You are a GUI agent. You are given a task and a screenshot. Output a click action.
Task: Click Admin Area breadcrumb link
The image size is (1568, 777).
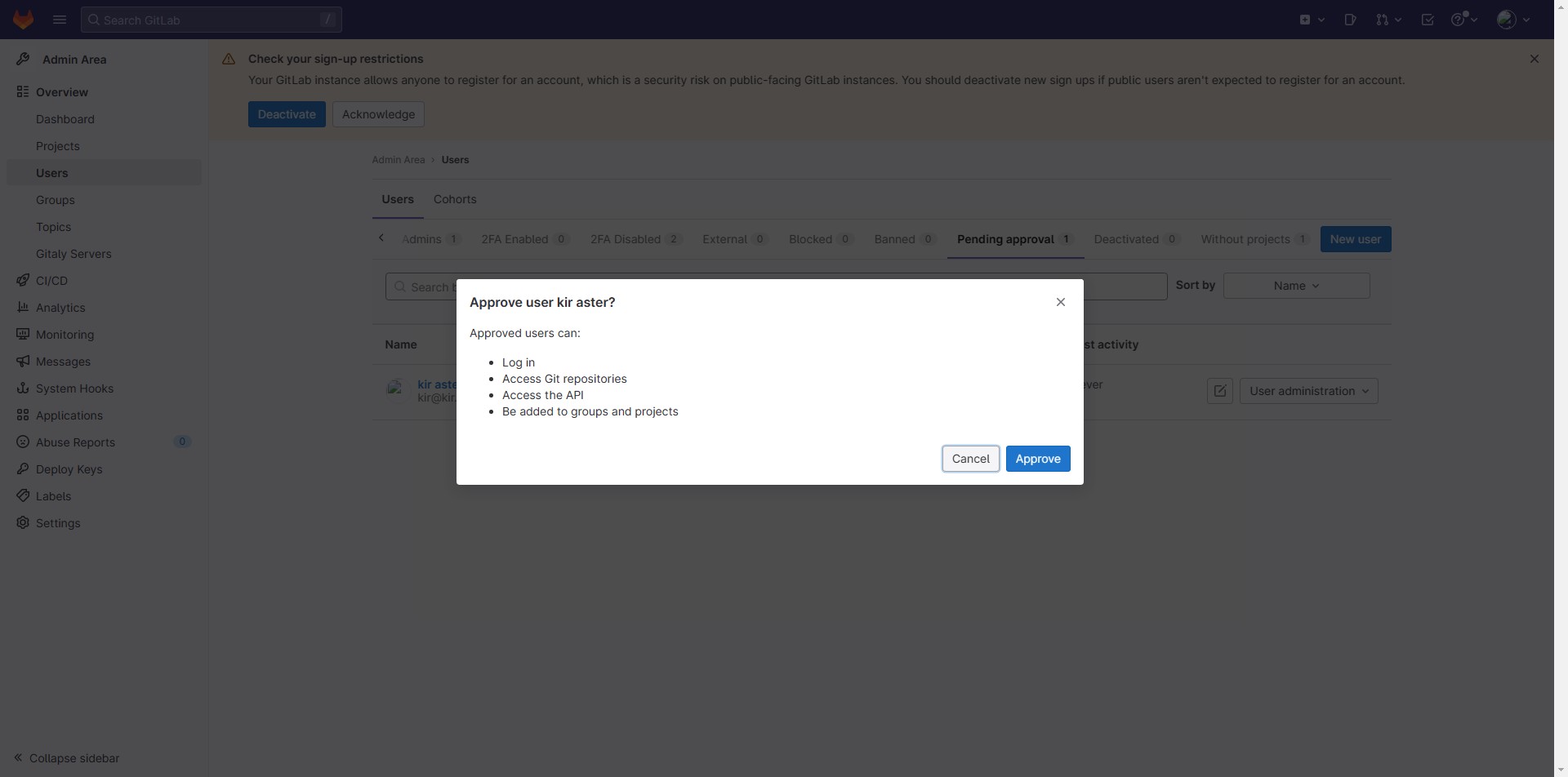[x=399, y=160]
